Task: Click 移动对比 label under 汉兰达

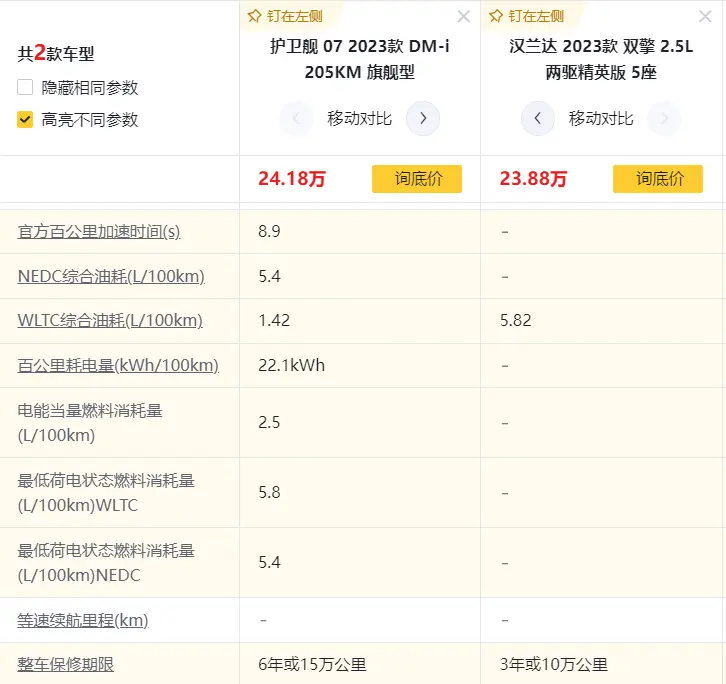Action: click(601, 119)
